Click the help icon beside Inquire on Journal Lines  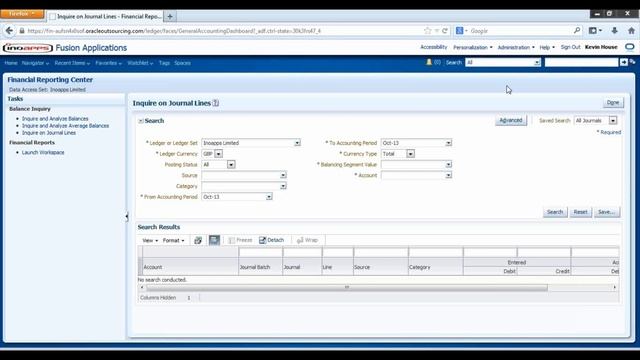[x=216, y=103]
